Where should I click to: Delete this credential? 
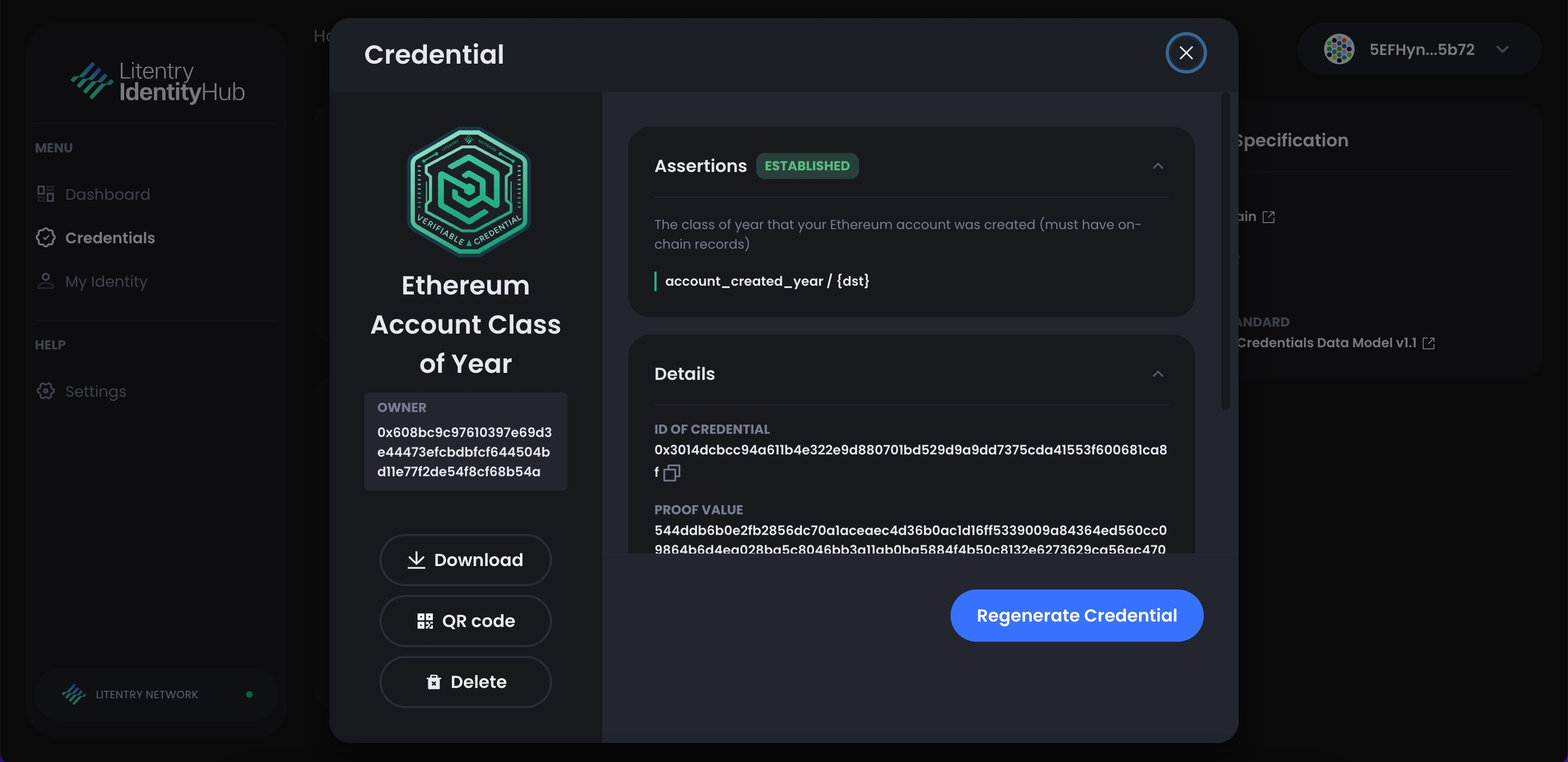(x=465, y=682)
